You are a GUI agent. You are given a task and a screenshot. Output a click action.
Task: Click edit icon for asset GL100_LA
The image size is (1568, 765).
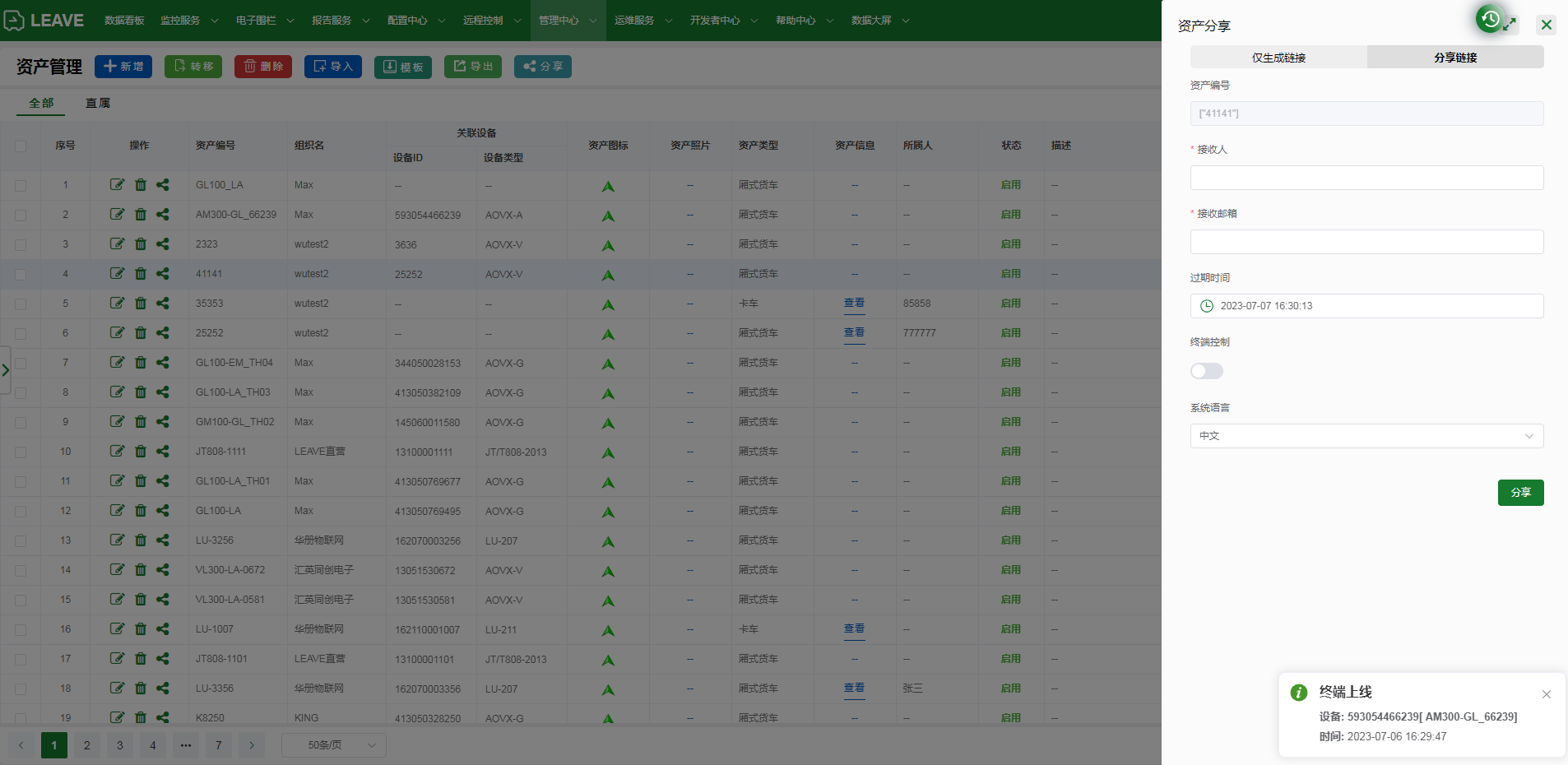tap(117, 185)
